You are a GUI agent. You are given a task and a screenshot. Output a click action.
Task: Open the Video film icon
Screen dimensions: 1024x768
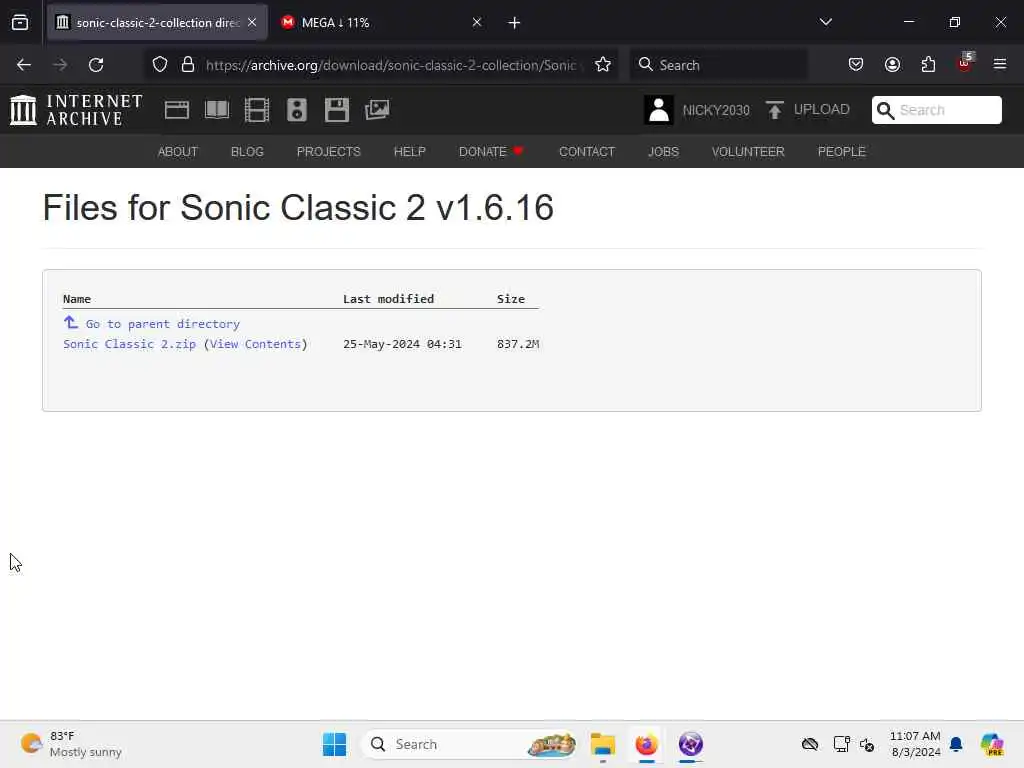(257, 110)
